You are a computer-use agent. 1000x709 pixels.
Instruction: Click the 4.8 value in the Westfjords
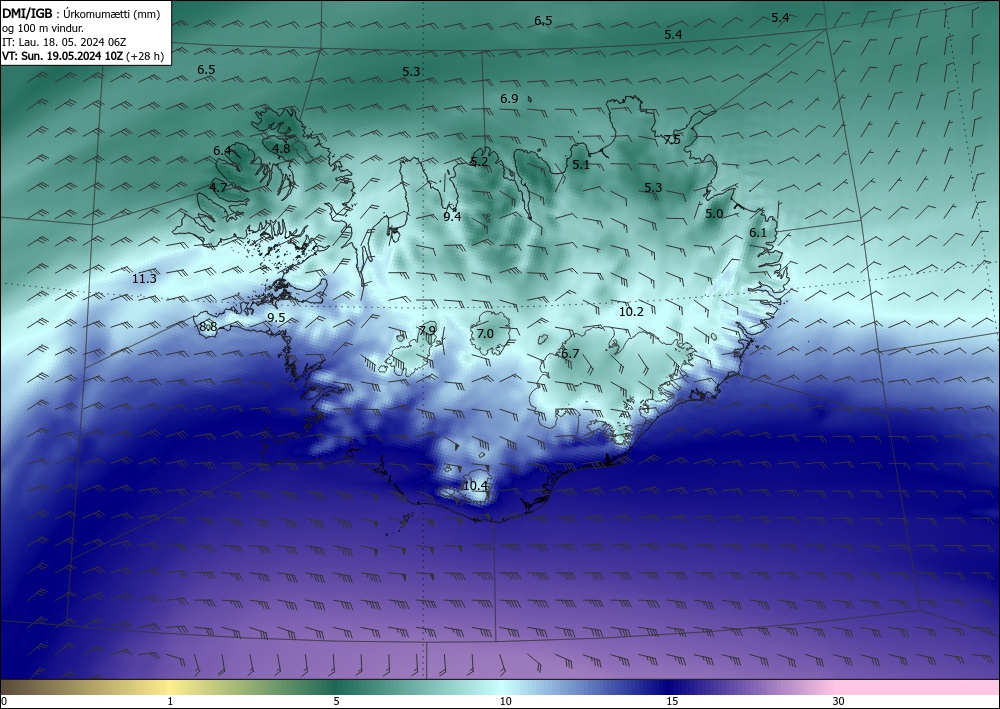[x=281, y=149]
